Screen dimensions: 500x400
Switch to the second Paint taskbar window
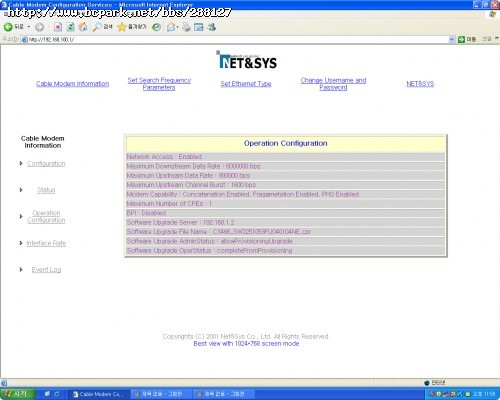223,394
